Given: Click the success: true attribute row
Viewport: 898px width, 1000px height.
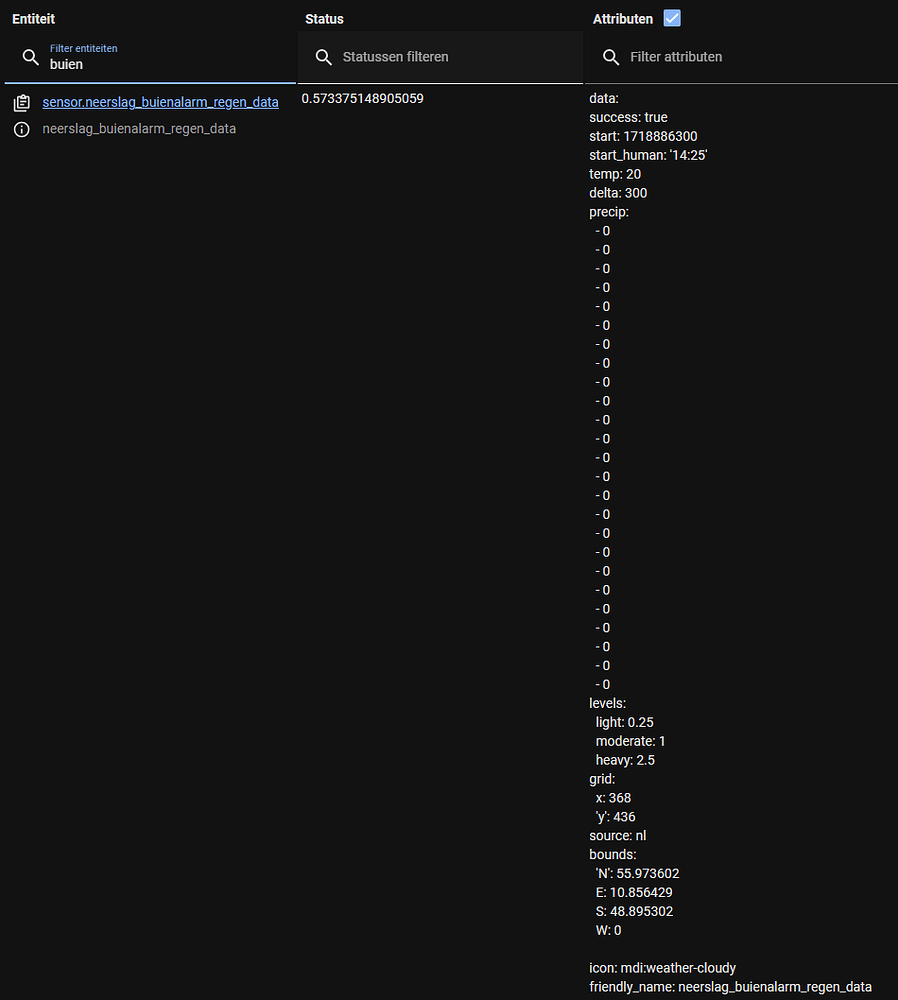Looking at the screenshot, I should click(630, 117).
